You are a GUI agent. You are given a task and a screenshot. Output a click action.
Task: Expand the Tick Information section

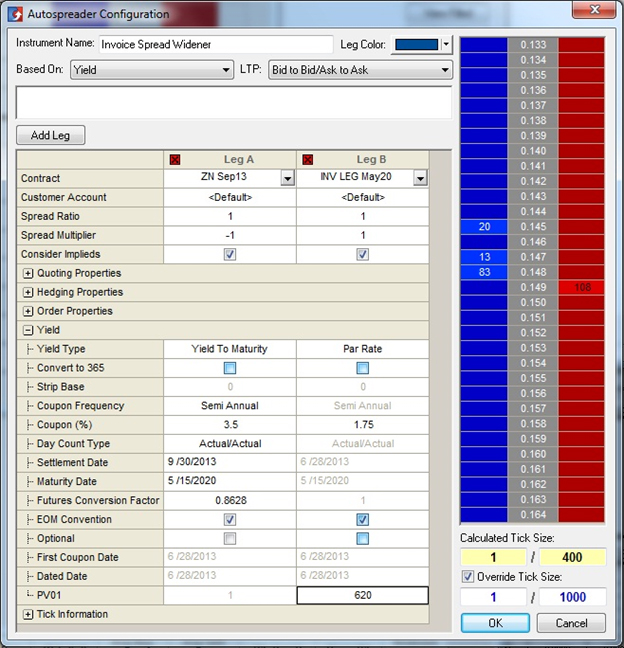click(x=27, y=614)
